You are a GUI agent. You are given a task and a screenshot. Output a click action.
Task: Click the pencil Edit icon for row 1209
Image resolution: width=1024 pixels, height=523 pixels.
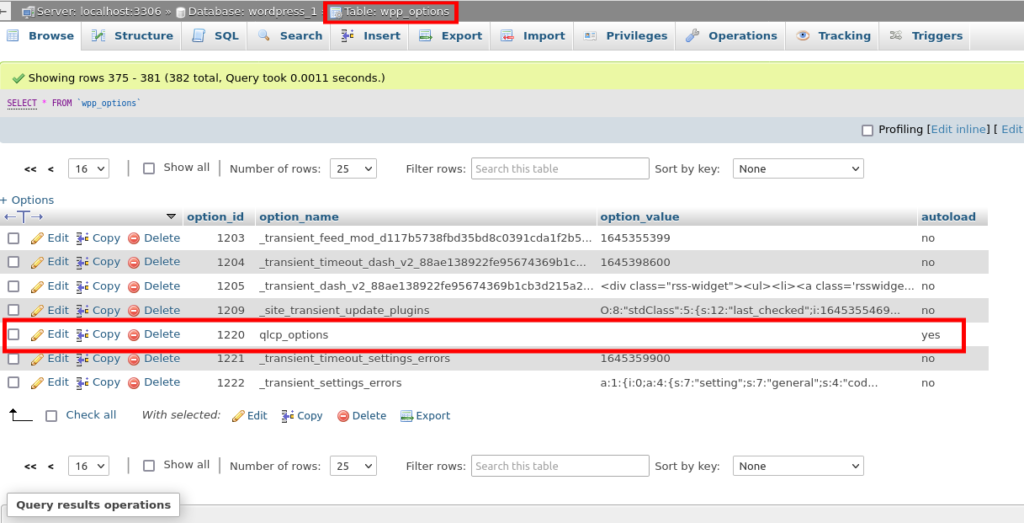coord(37,311)
